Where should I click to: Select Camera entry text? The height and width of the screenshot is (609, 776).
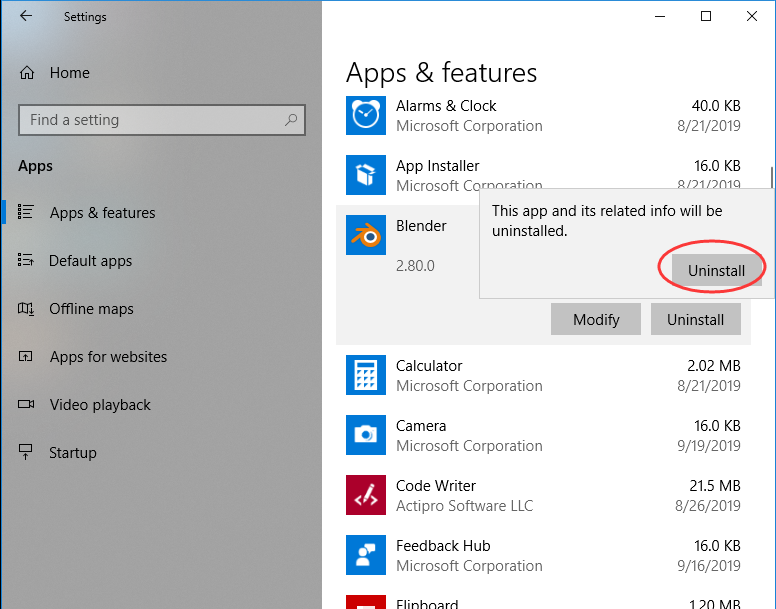tap(421, 425)
